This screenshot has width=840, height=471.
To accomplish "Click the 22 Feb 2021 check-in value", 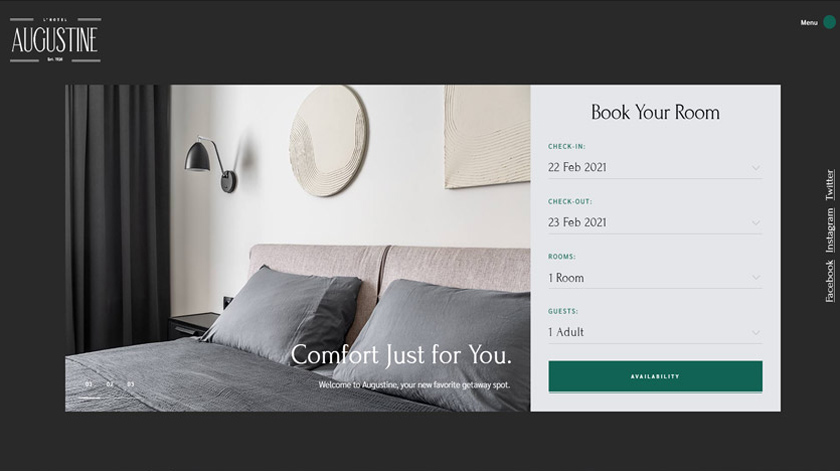I will click(577, 167).
